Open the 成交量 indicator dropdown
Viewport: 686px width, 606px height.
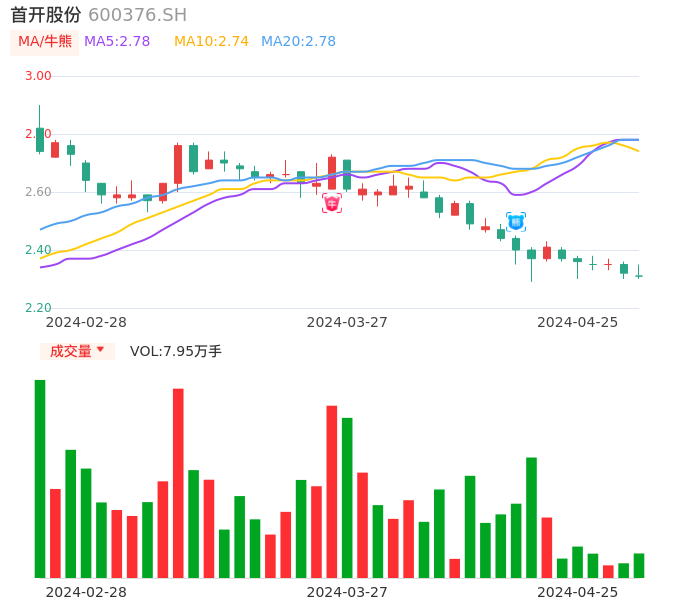(x=77, y=351)
